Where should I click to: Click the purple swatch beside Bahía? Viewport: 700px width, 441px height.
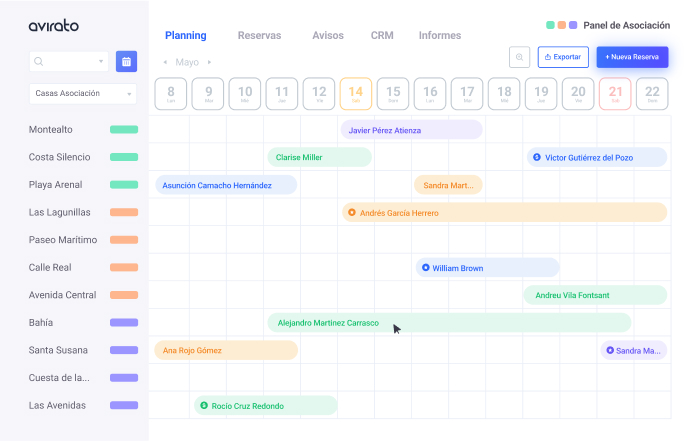(x=124, y=323)
